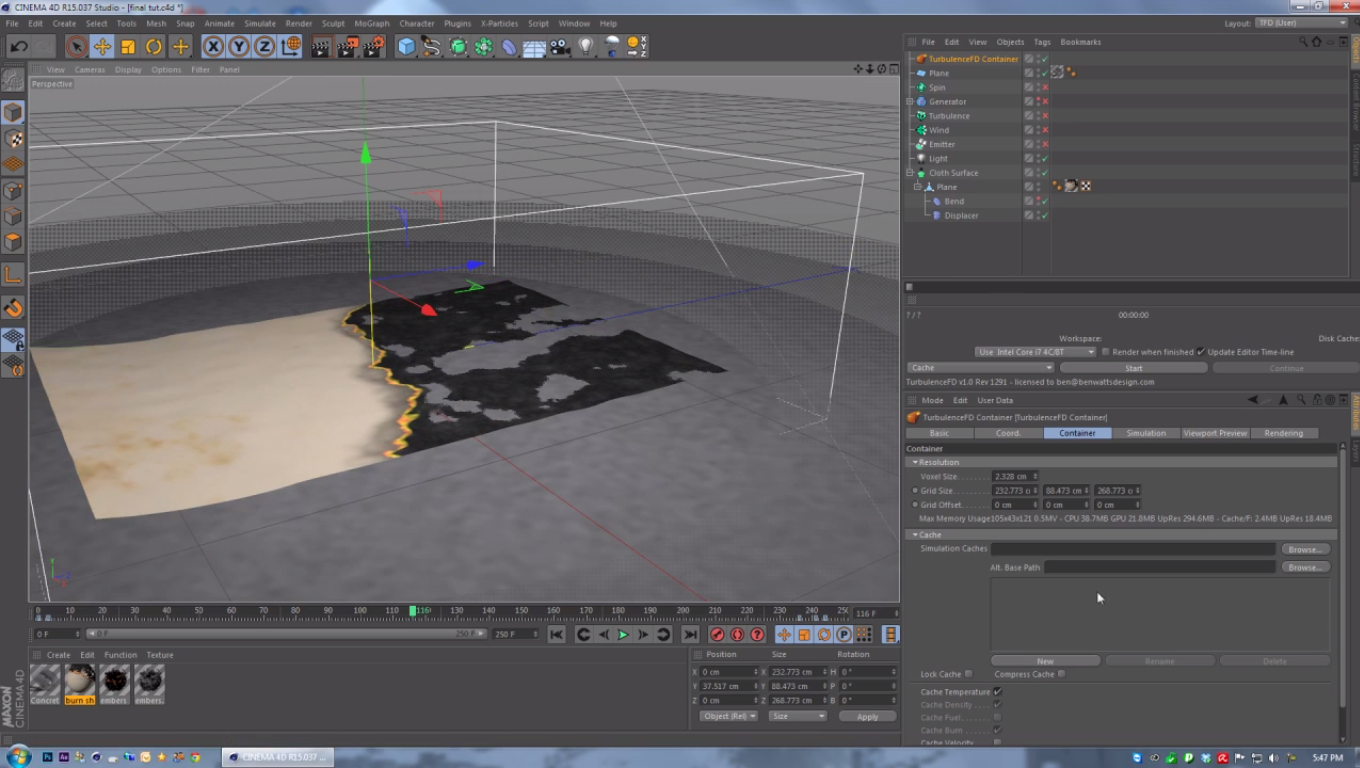Toggle X axis lock

click(x=213, y=46)
